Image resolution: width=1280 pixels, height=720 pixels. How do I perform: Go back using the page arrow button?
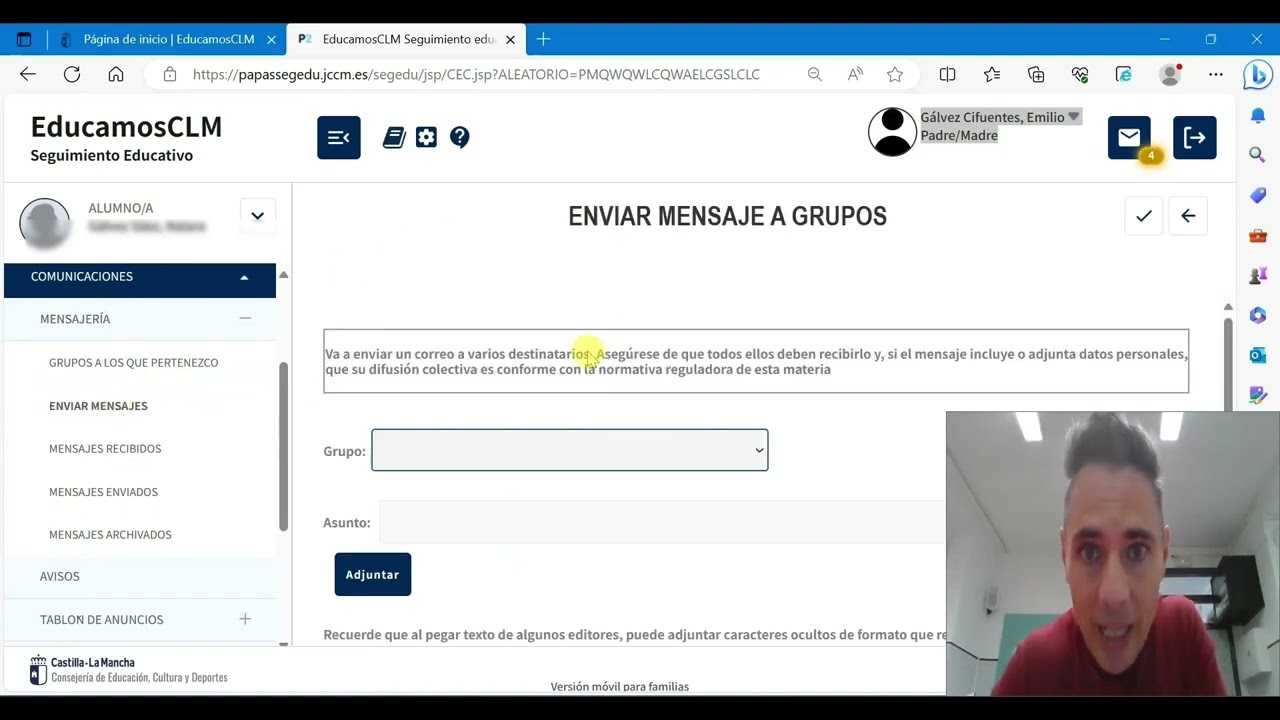click(x=1188, y=216)
